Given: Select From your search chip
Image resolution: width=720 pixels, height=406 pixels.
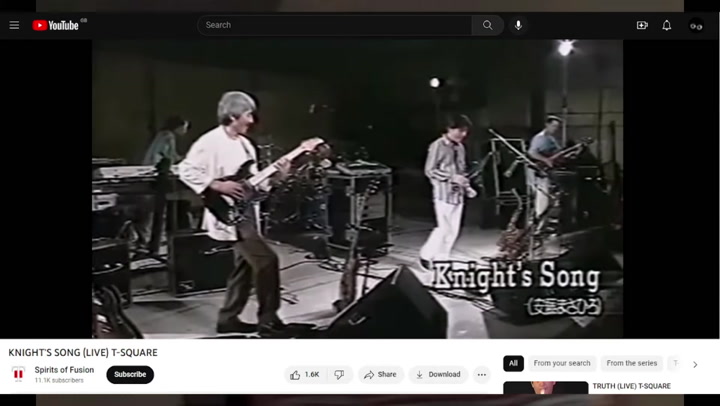Looking at the screenshot, I should pyautogui.click(x=562, y=363).
